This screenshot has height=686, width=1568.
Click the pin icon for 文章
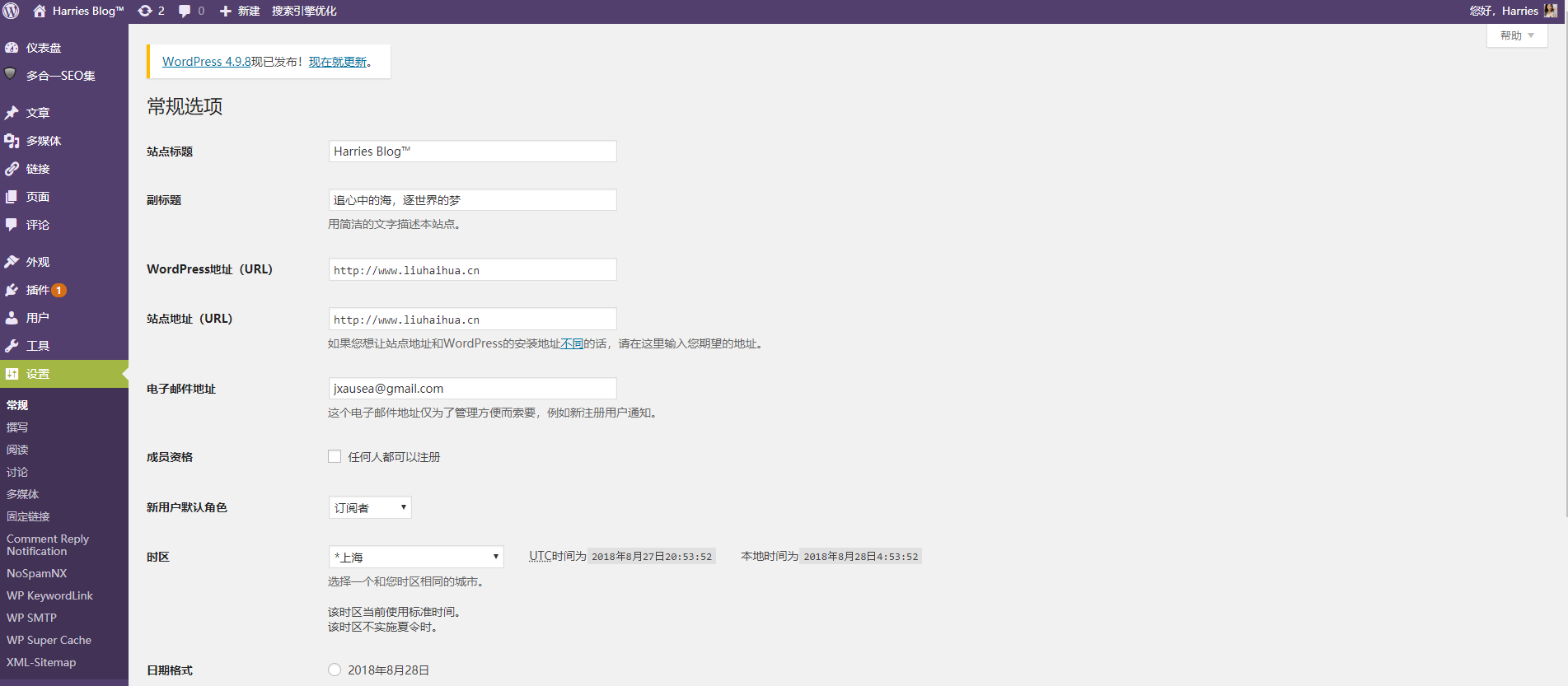[12, 113]
